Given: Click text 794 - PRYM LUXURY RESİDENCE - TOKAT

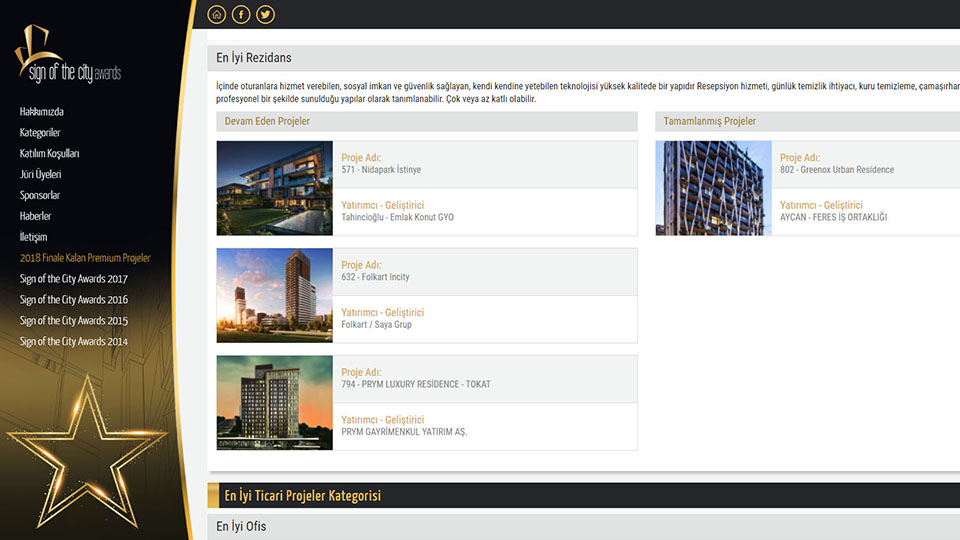Looking at the screenshot, I should 416,384.
